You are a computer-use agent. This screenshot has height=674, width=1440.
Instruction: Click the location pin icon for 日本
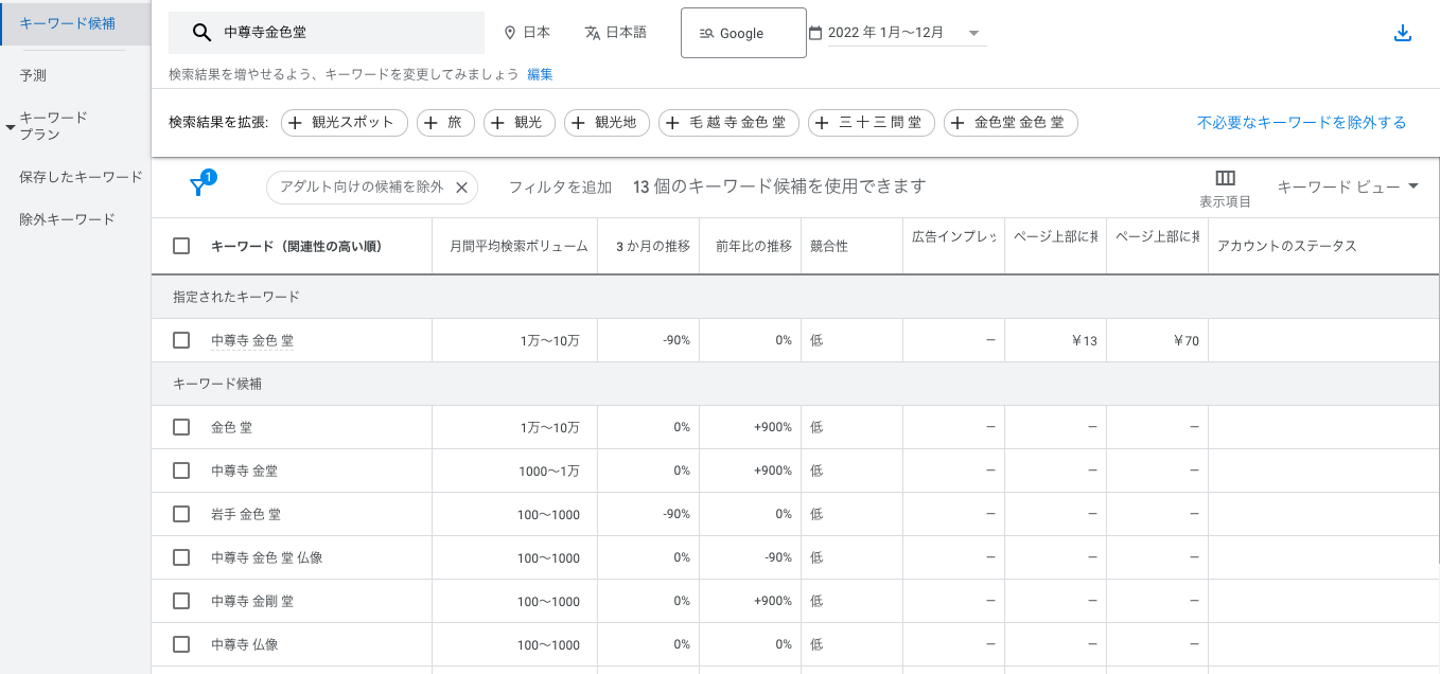coord(509,33)
